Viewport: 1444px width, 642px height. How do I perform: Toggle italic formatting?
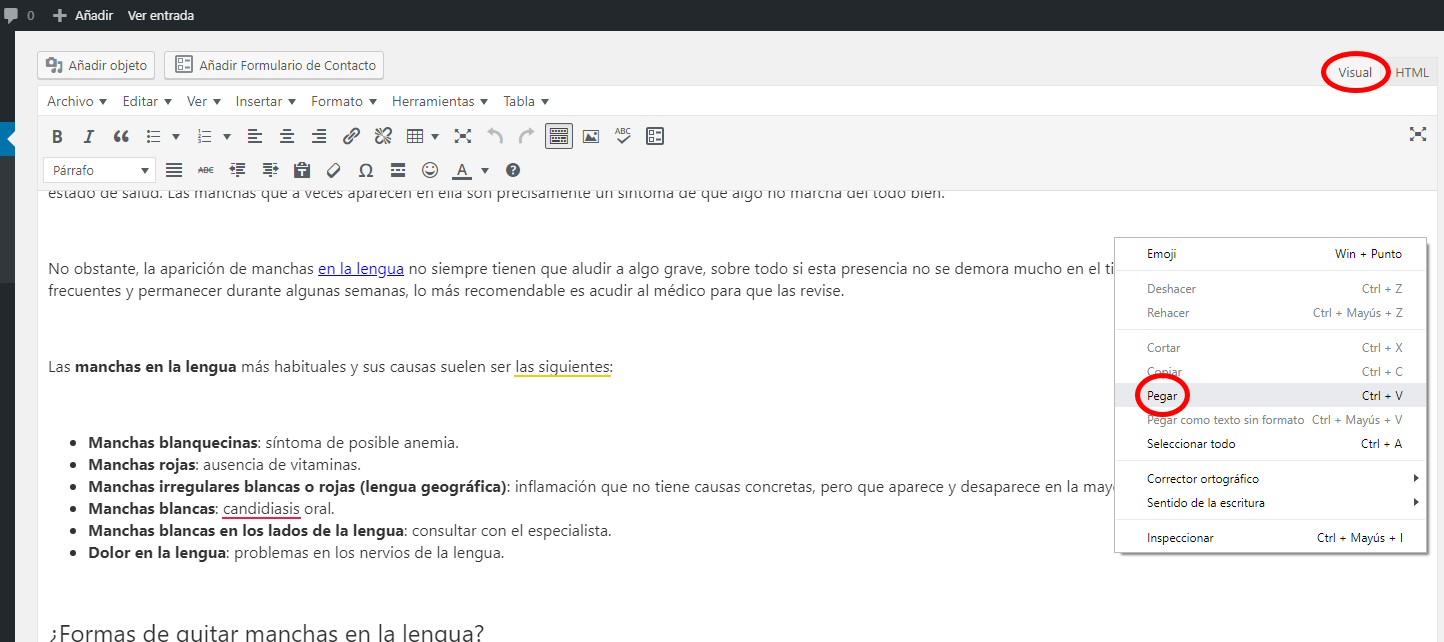coord(89,137)
